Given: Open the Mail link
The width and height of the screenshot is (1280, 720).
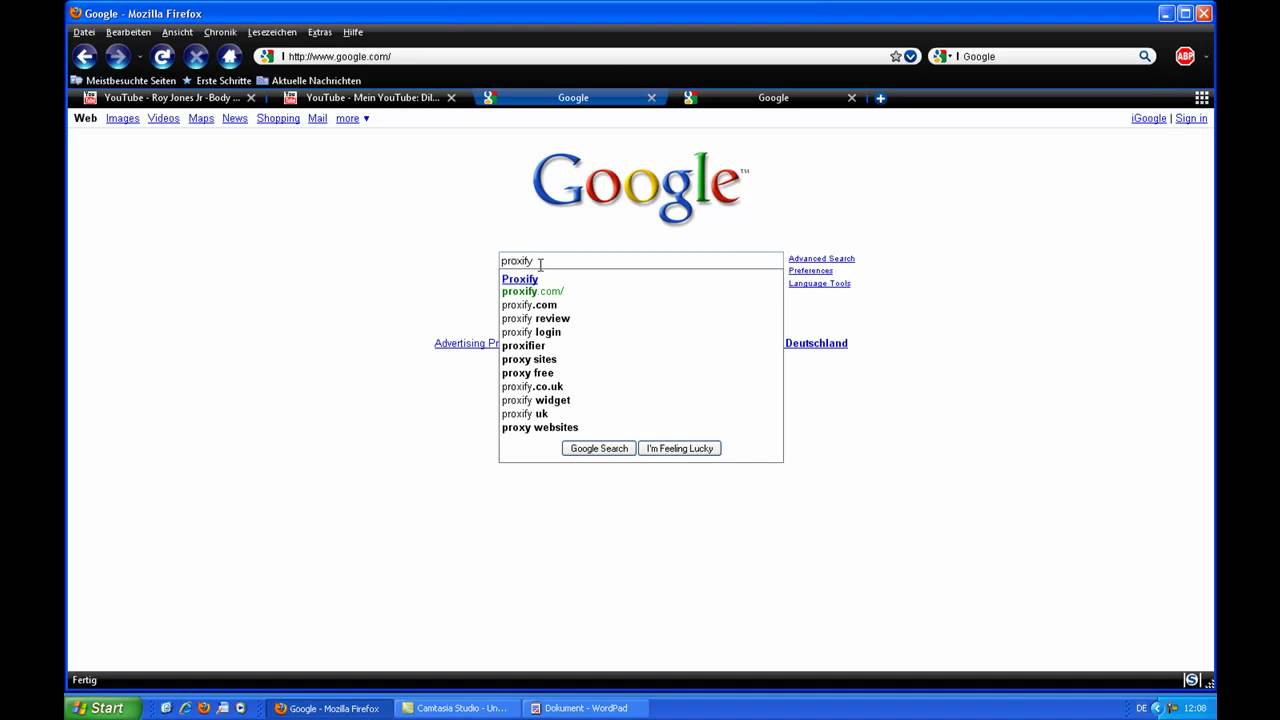Looking at the screenshot, I should [317, 118].
